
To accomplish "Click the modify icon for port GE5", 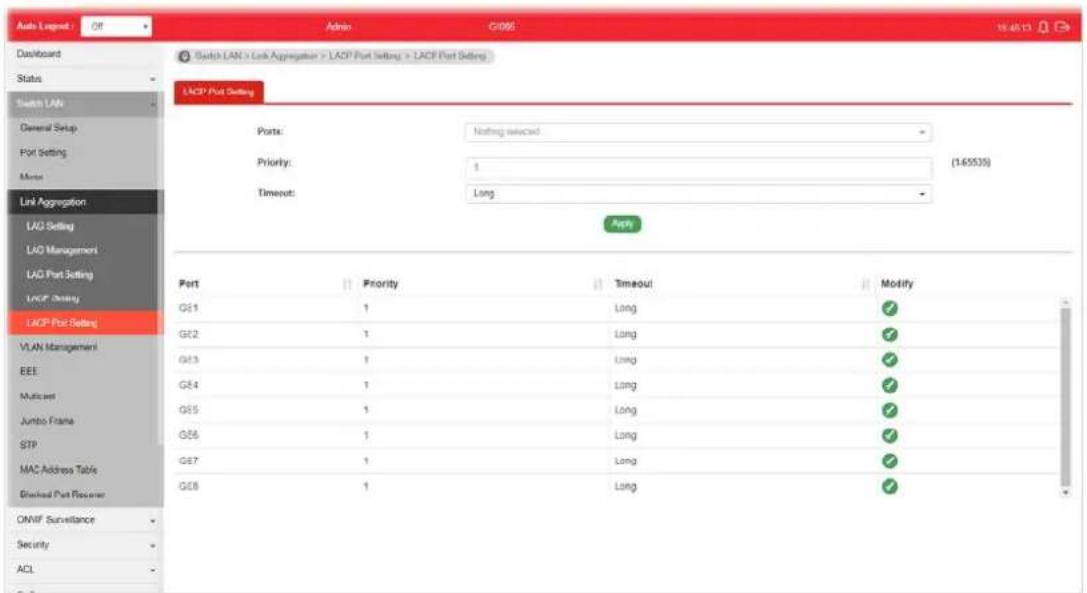I will point(889,410).
